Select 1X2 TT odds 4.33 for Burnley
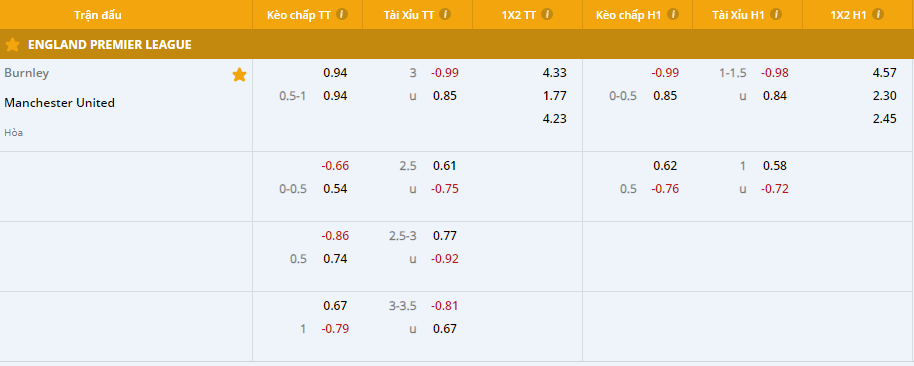Viewport: 914px width, 366px height. pos(554,73)
